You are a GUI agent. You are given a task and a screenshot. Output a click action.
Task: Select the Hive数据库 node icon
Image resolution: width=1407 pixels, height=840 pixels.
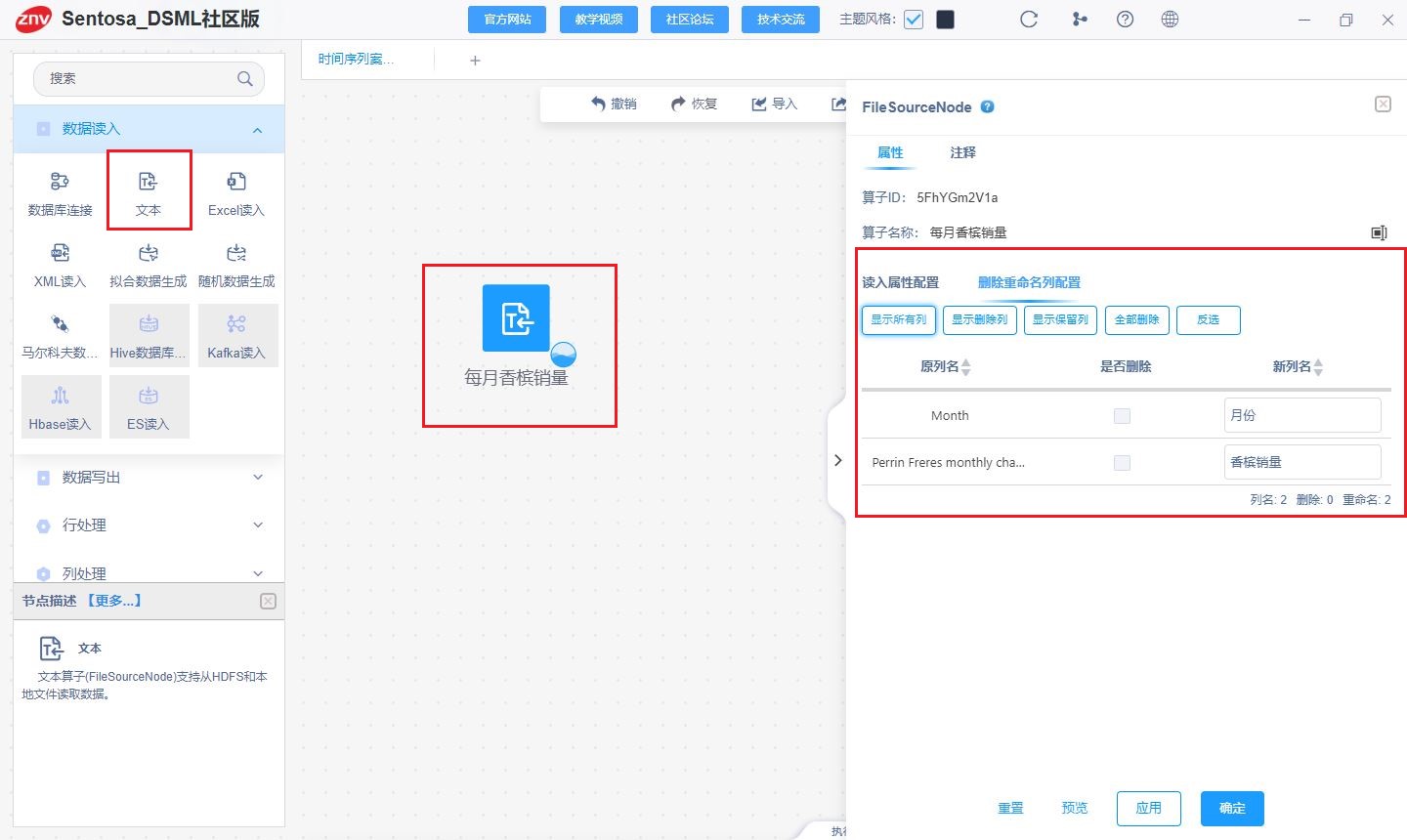pos(149,324)
